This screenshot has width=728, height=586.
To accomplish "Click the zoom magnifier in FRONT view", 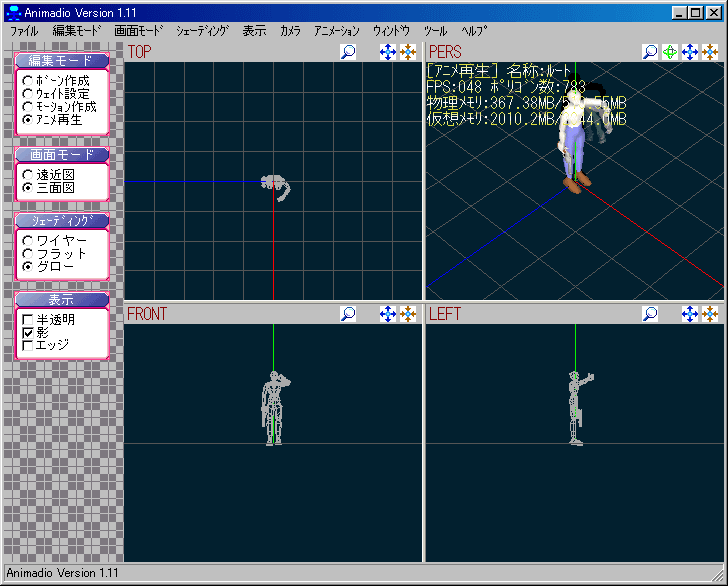I will click(x=348, y=314).
